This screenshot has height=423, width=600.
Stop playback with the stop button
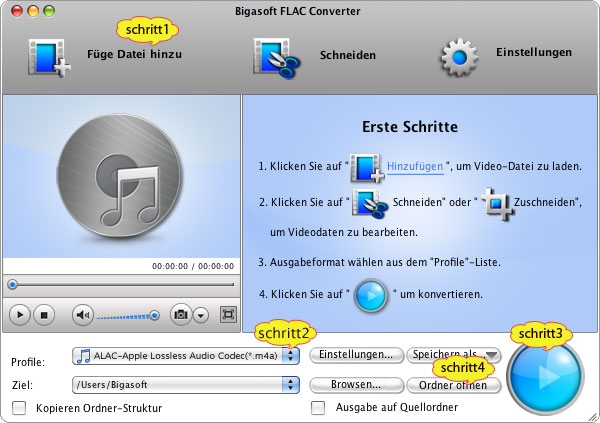click(x=44, y=315)
